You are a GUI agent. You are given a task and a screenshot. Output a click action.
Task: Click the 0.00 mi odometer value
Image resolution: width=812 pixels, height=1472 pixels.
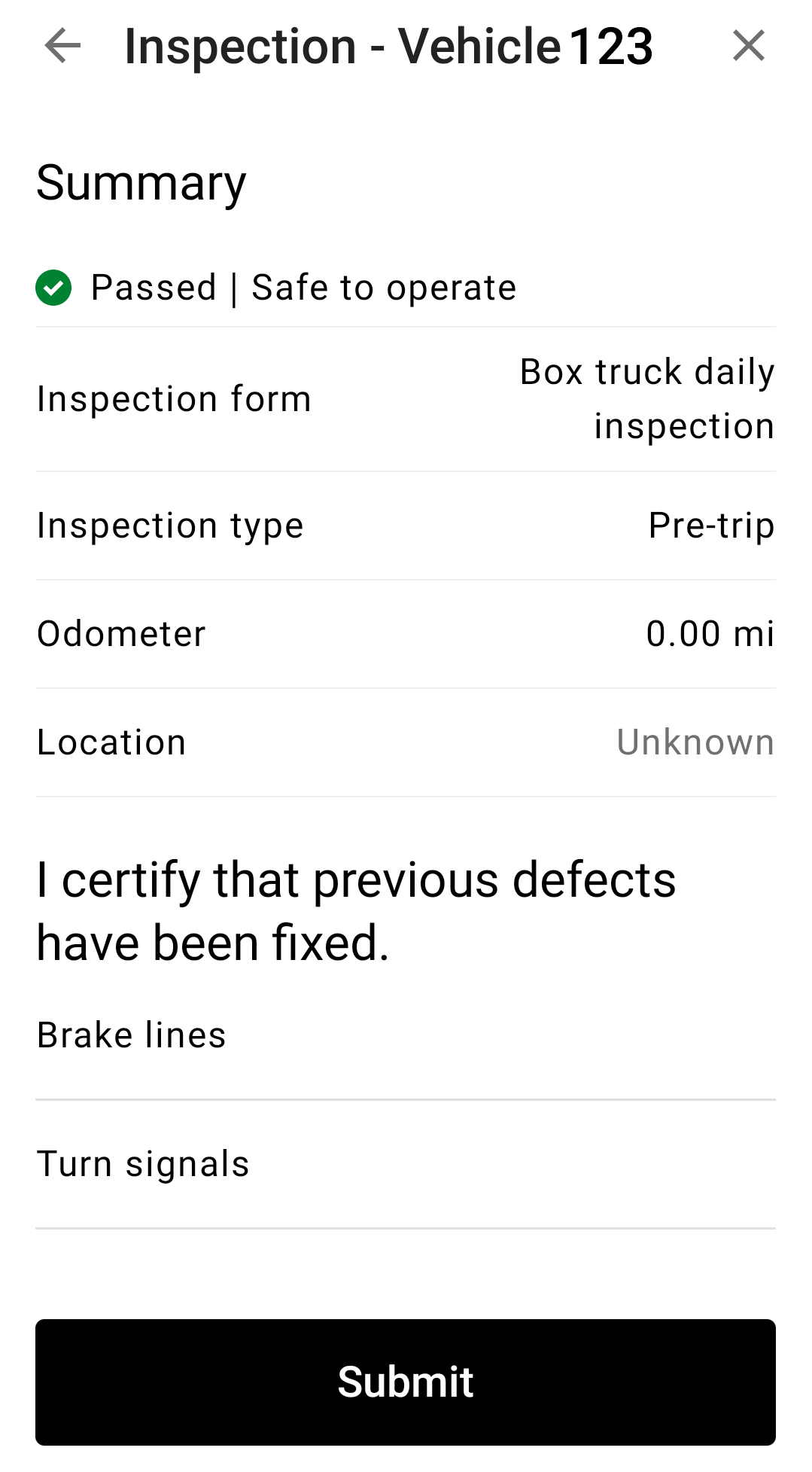click(x=710, y=634)
